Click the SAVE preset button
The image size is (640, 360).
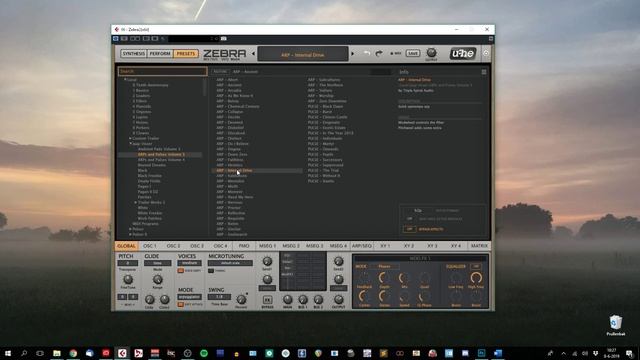413,53
